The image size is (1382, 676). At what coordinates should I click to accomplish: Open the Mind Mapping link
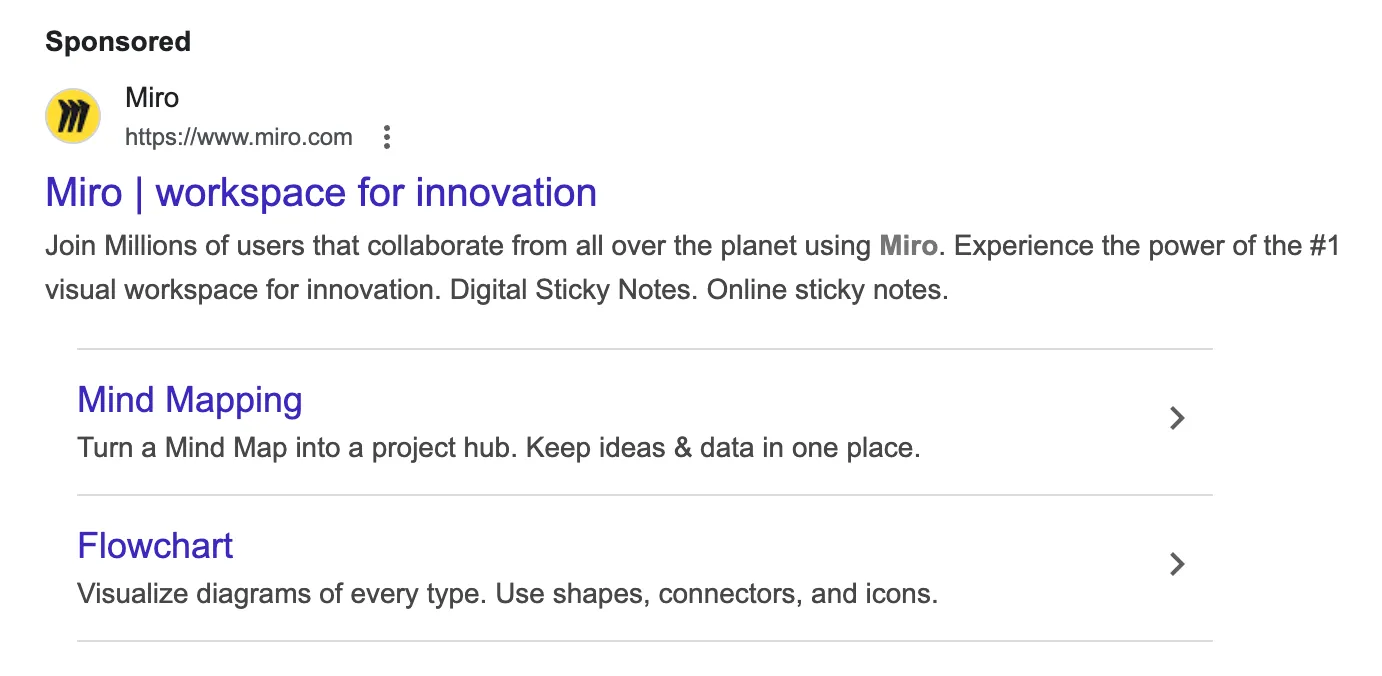tap(190, 399)
